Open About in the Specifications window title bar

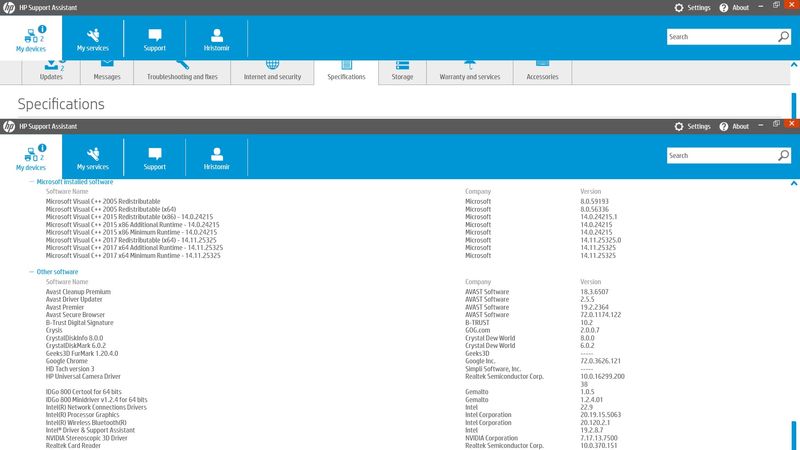[734, 8]
